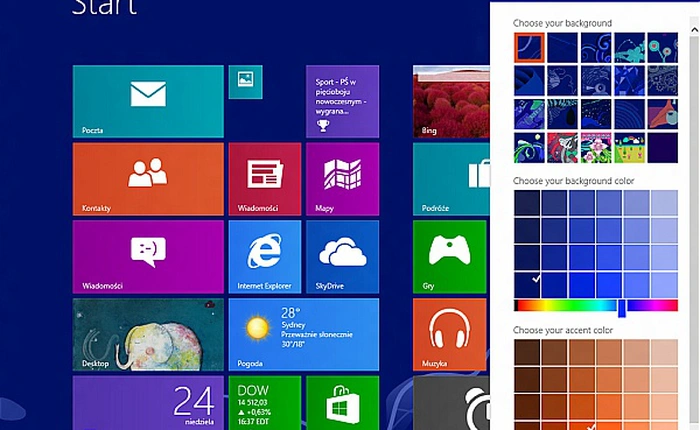Adjust the rainbow hue slider handle
This screenshot has width=700, height=430.
coord(622,308)
